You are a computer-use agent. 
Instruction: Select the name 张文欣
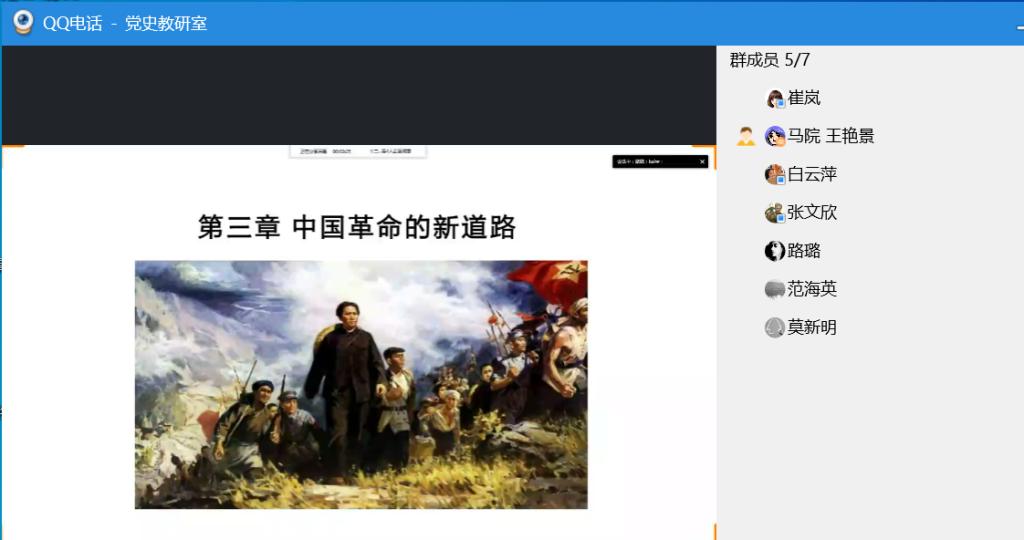click(x=812, y=212)
